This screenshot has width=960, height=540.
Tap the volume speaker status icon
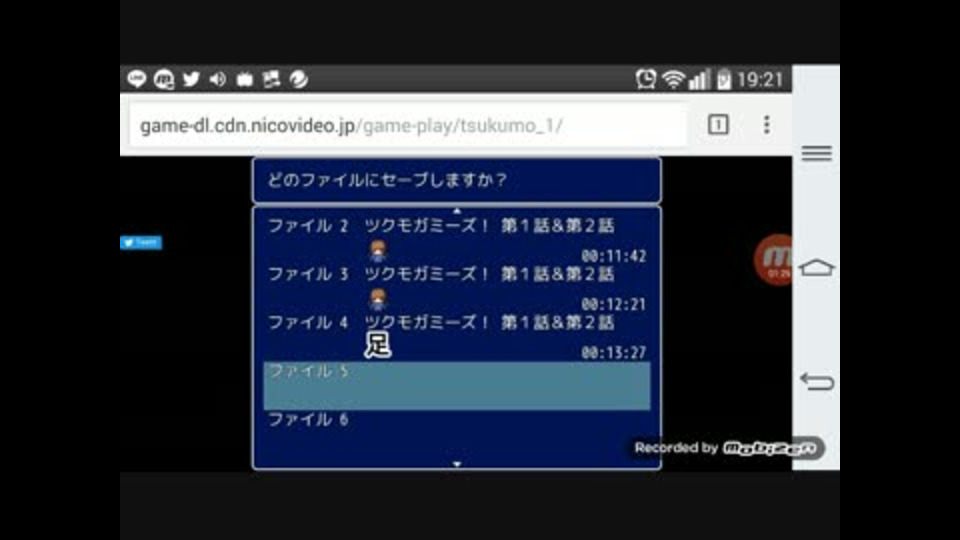pos(217,79)
